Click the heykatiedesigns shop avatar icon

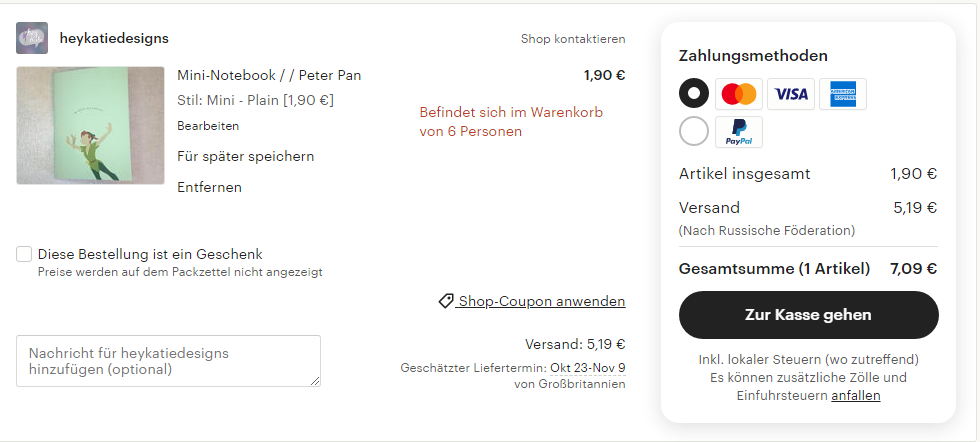[32, 38]
